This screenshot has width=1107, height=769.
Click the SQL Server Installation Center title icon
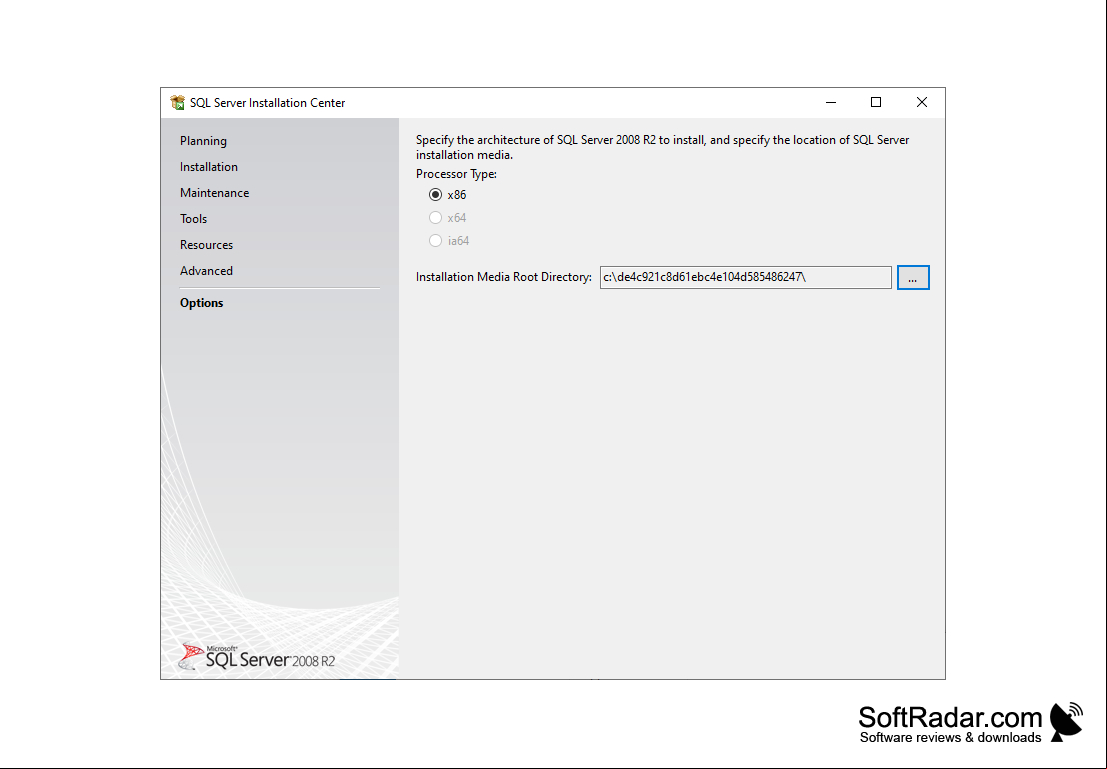tap(177, 102)
